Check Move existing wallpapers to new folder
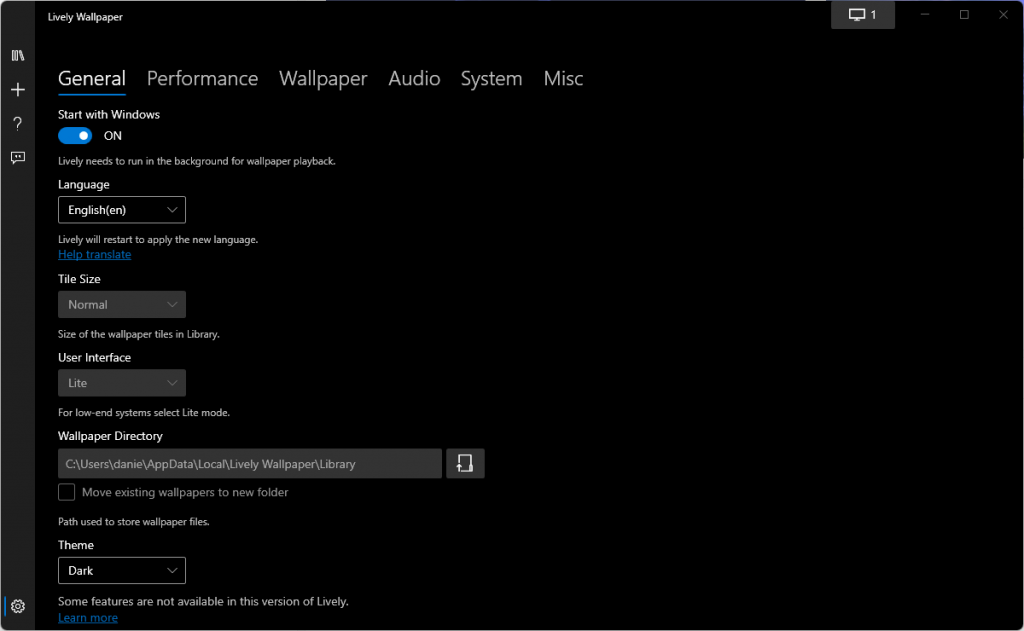The width and height of the screenshot is (1024, 631). (x=67, y=492)
